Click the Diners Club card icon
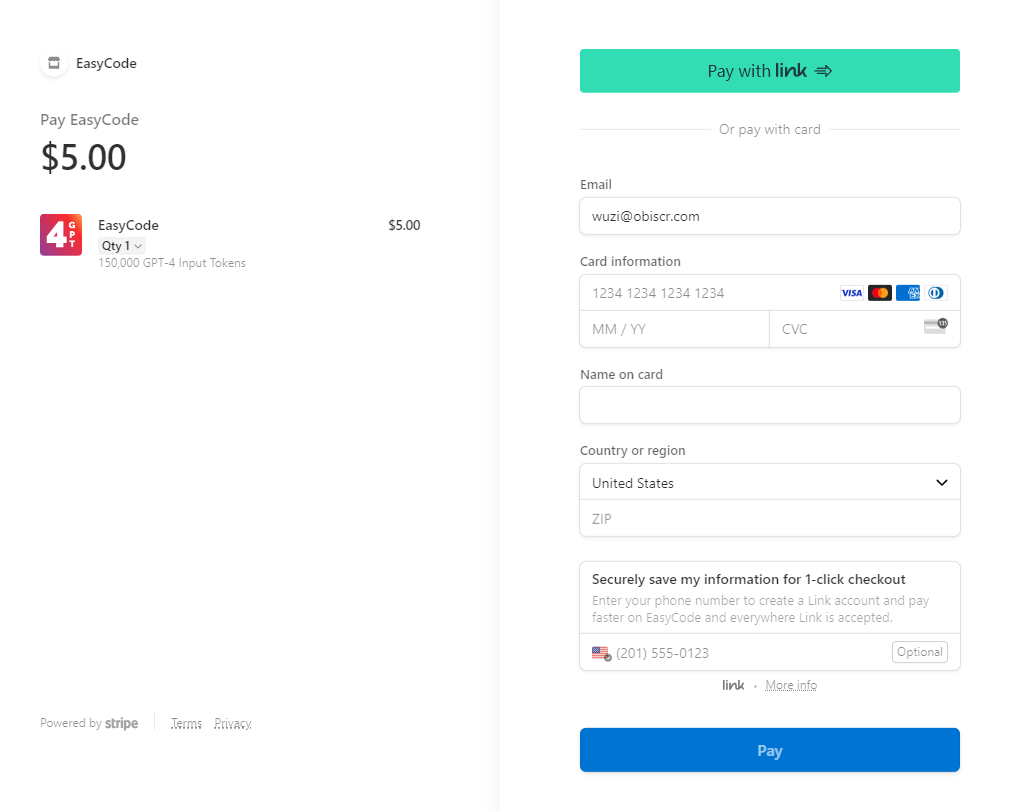1012x810 pixels. pos(935,293)
